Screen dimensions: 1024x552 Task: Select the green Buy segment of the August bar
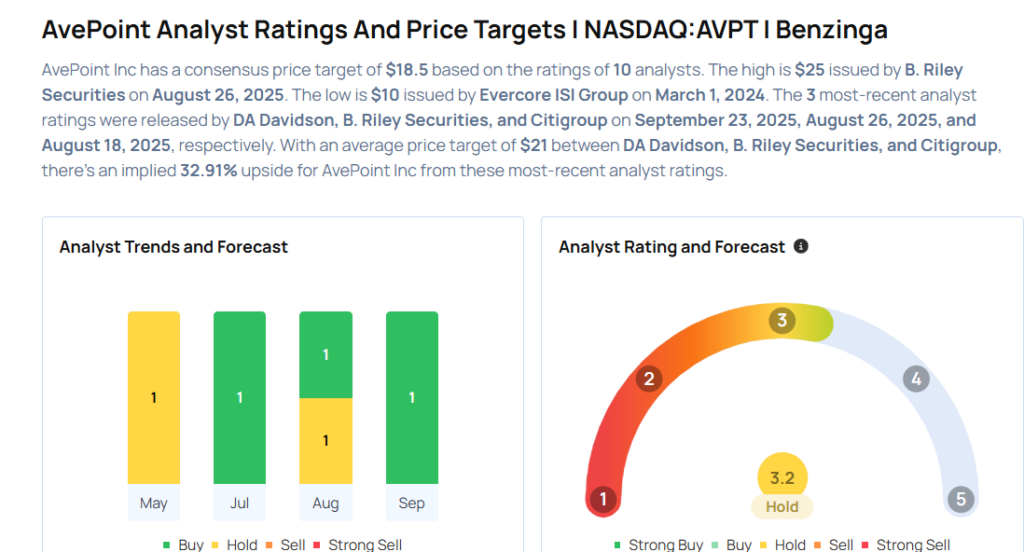click(x=326, y=355)
